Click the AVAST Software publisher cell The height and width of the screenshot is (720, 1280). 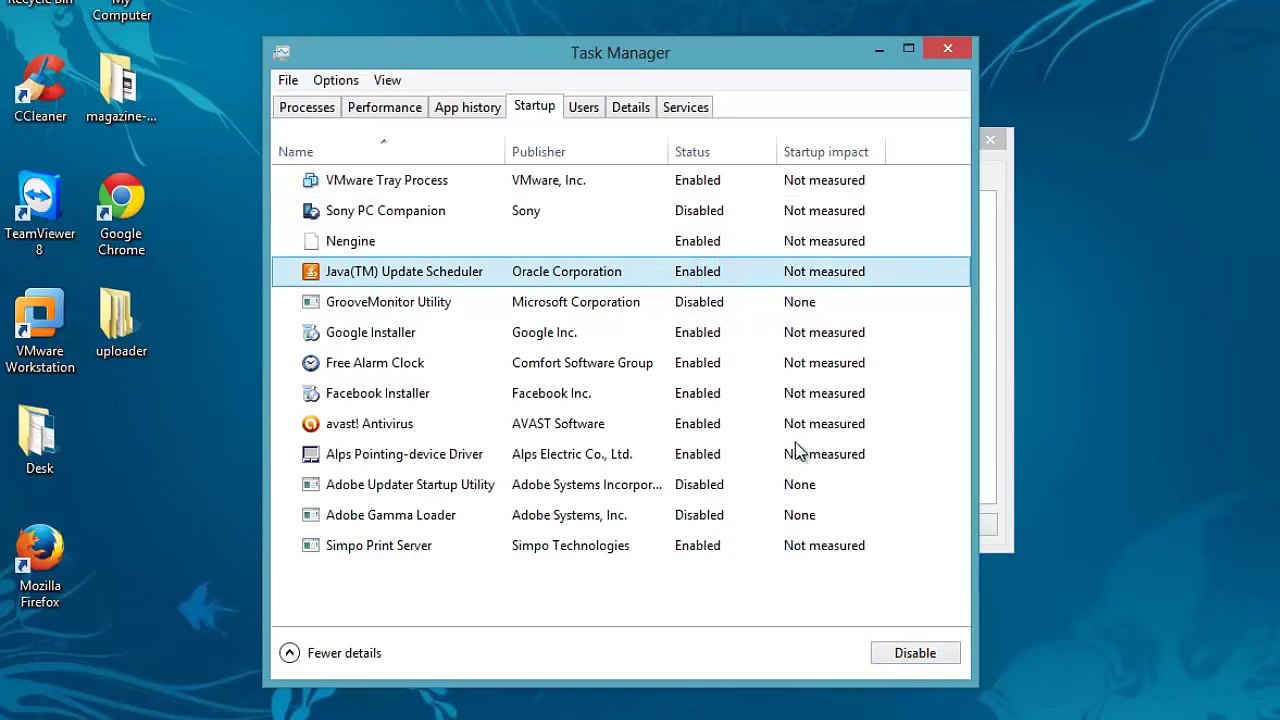(558, 424)
